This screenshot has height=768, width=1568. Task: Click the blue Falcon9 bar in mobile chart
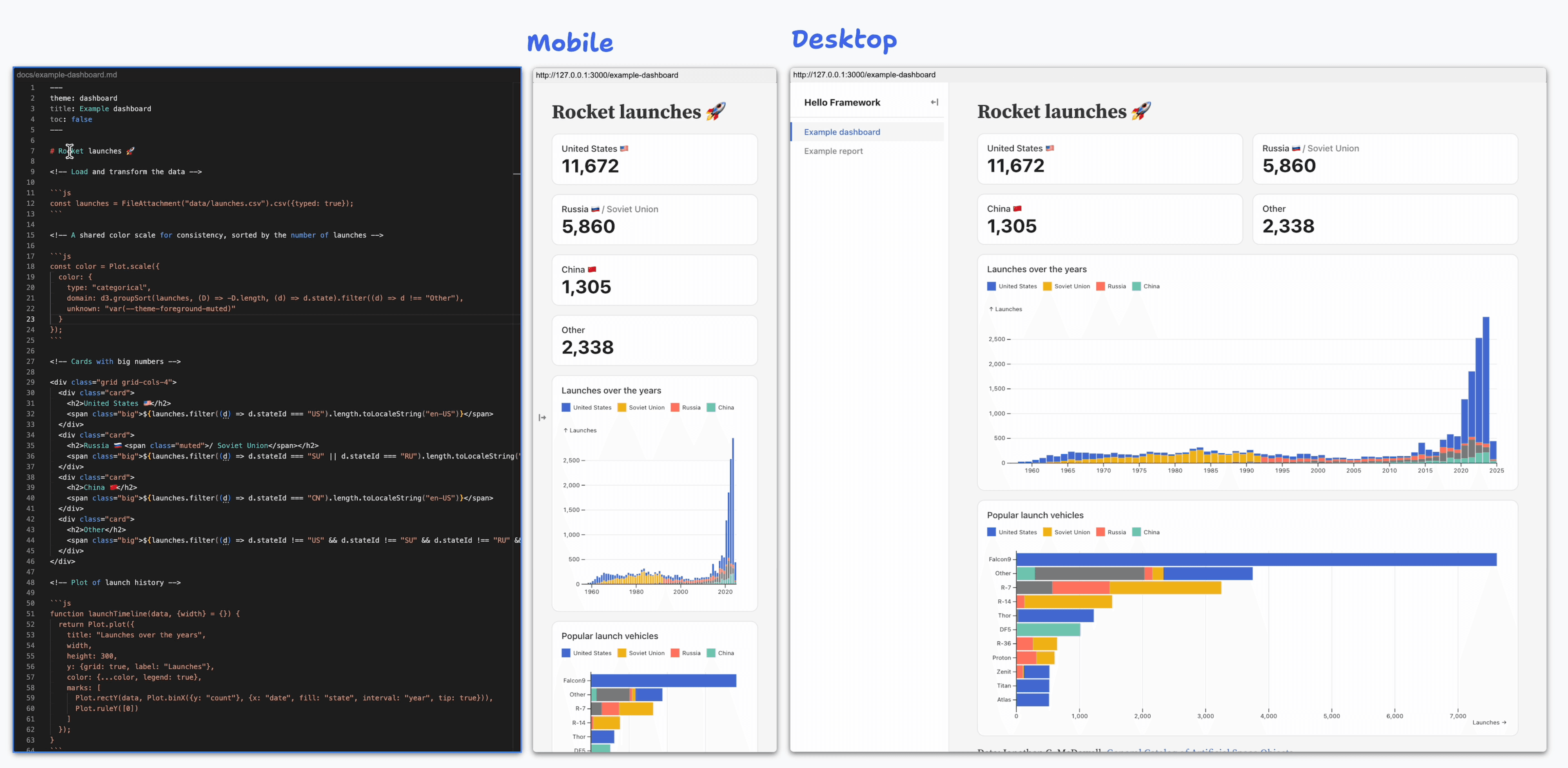pos(664,680)
